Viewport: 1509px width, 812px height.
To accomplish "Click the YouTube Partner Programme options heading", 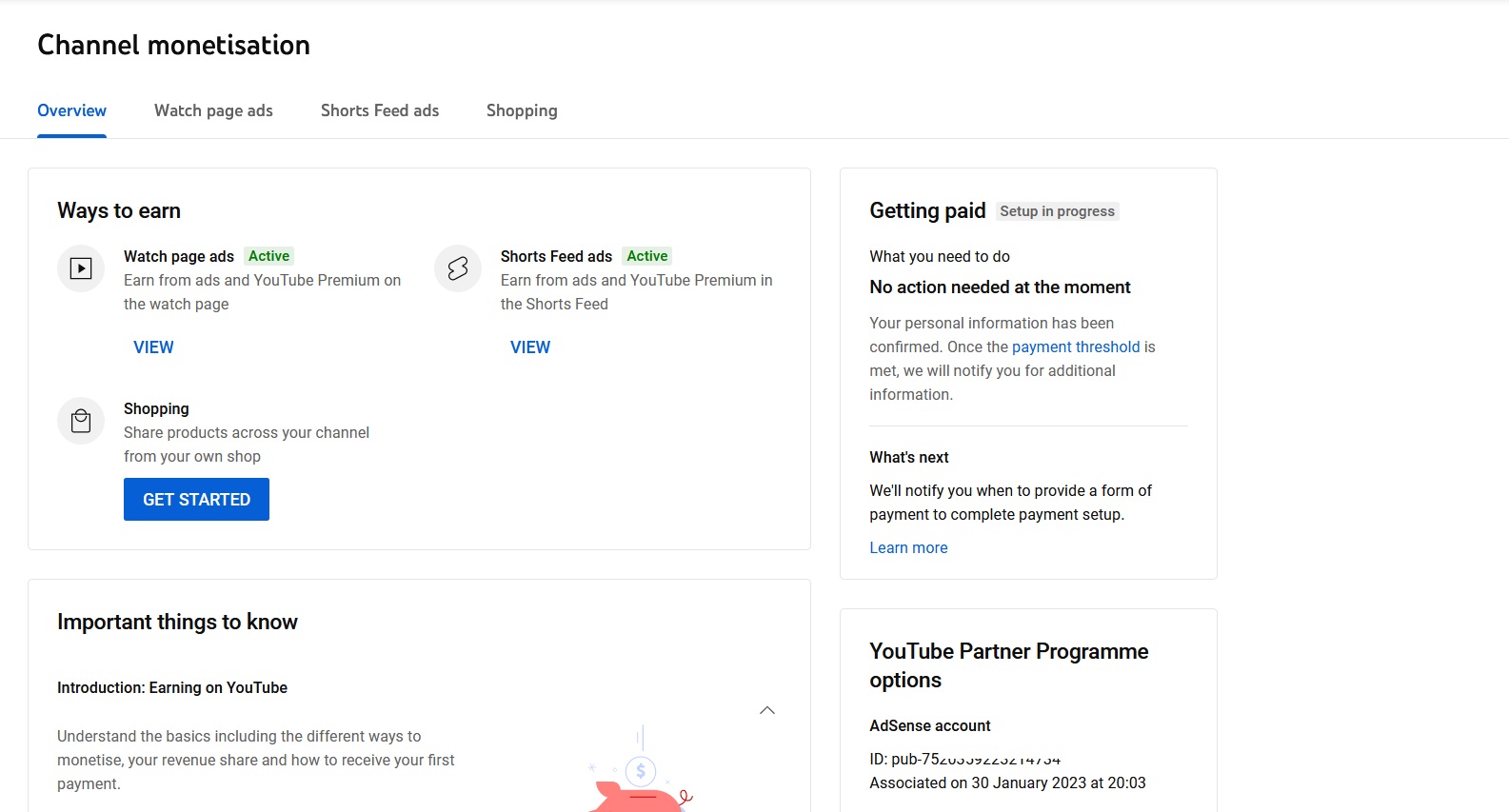I will [x=1009, y=665].
